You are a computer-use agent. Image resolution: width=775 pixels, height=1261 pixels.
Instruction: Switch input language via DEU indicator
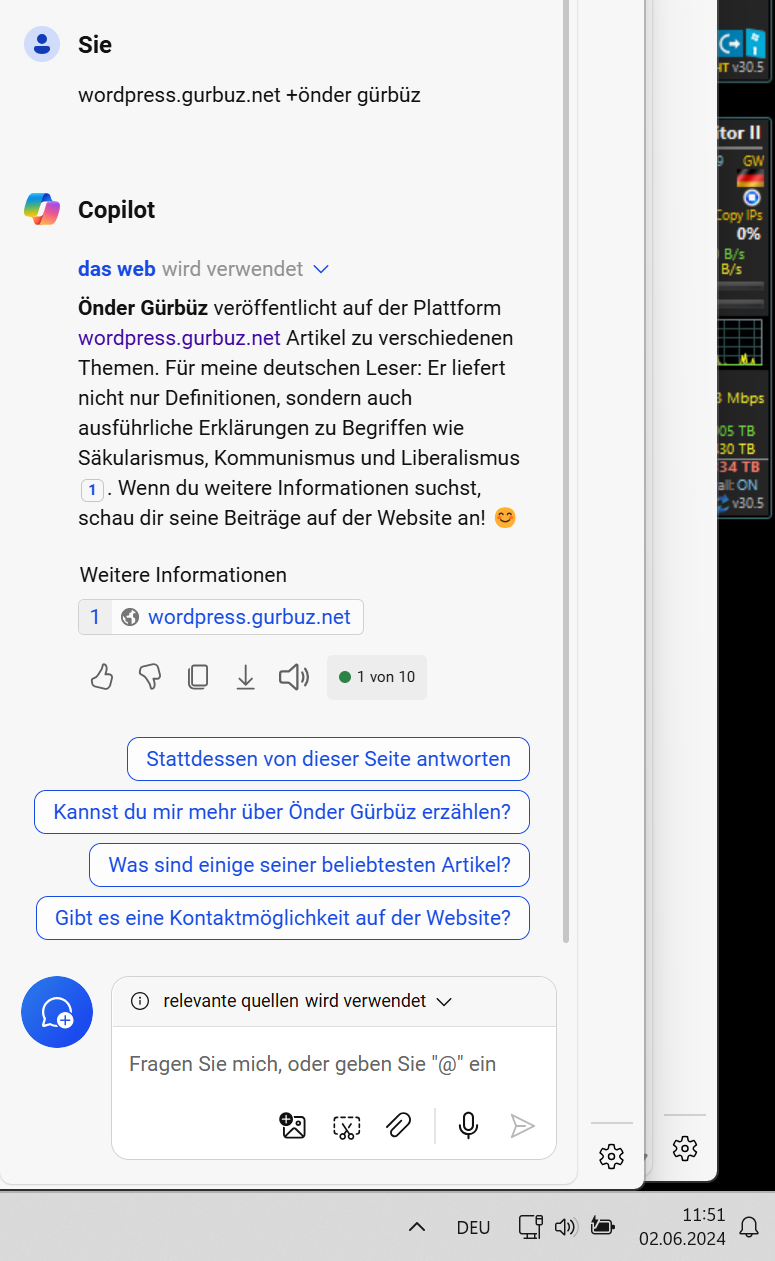pyautogui.click(x=474, y=1227)
